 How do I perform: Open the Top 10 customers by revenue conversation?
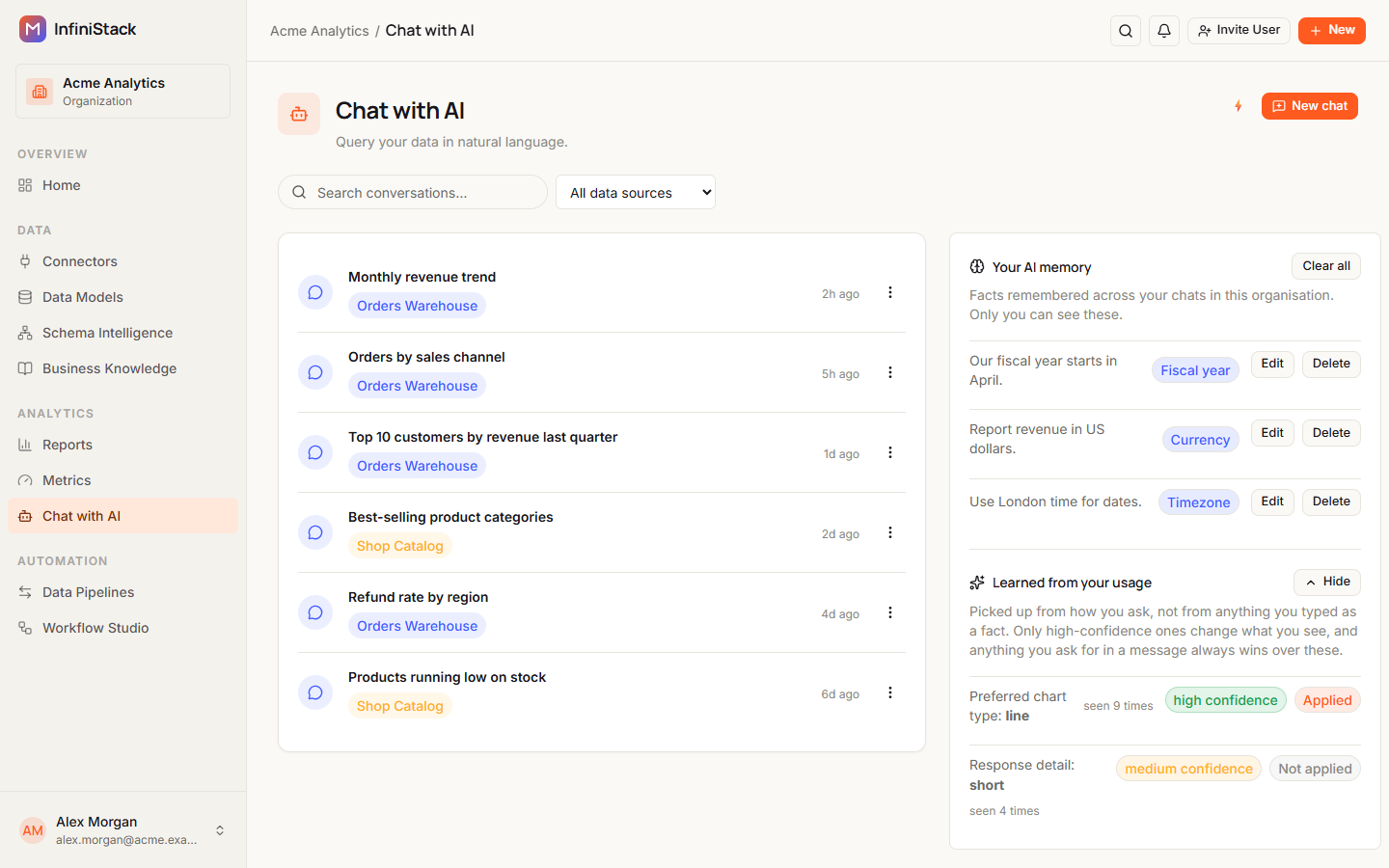tap(482, 437)
